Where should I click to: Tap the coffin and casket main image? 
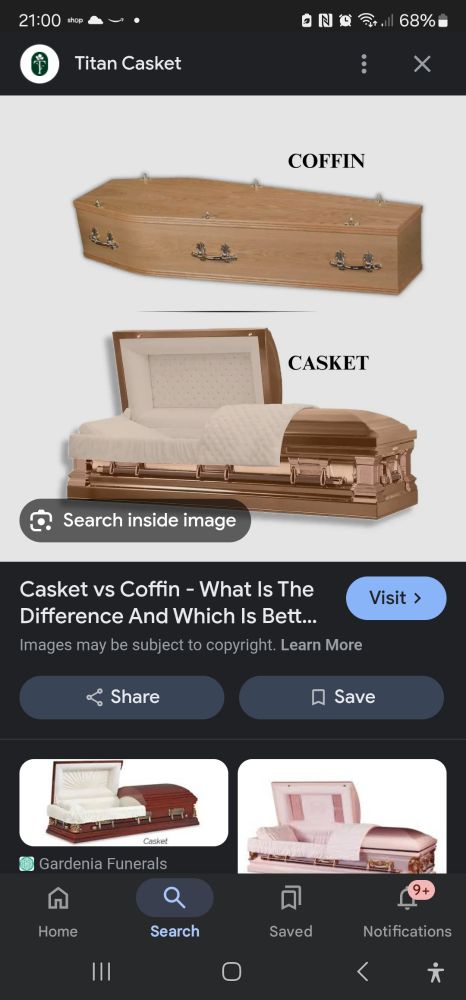tap(233, 328)
